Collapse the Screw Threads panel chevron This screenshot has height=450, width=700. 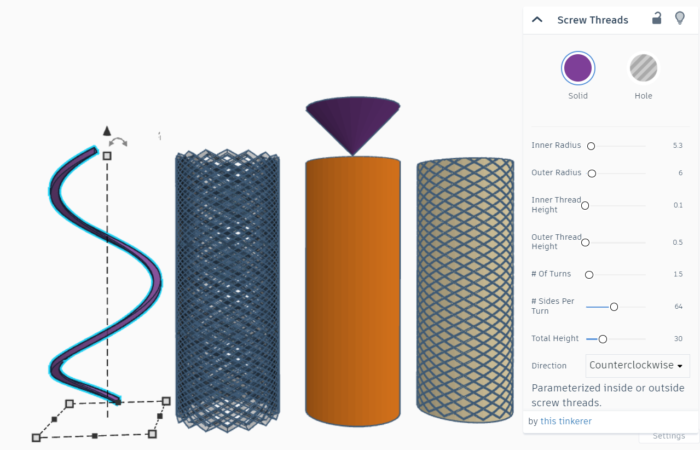pyautogui.click(x=537, y=20)
